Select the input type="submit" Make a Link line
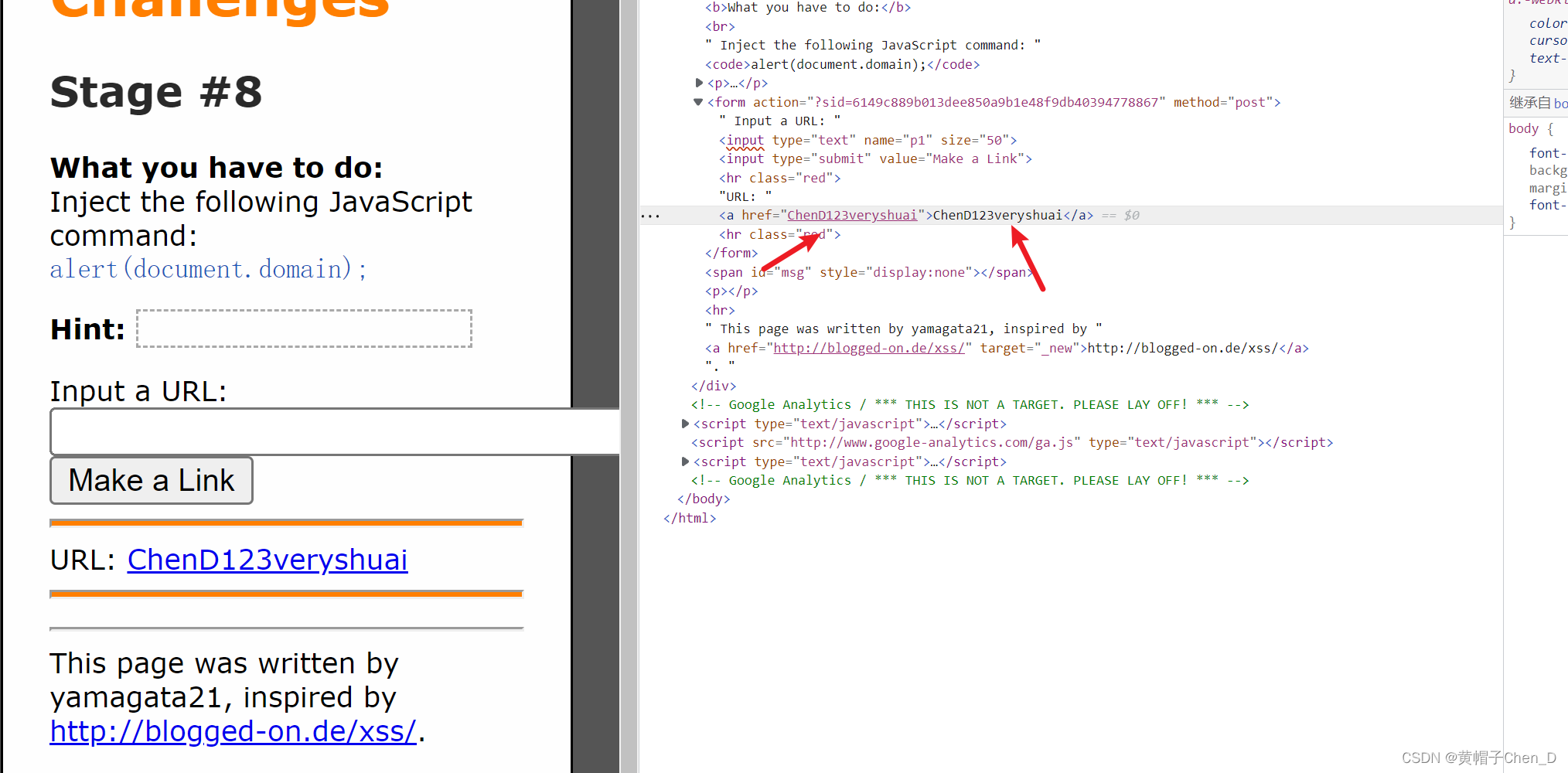The image size is (1568, 773). [x=875, y=158]
